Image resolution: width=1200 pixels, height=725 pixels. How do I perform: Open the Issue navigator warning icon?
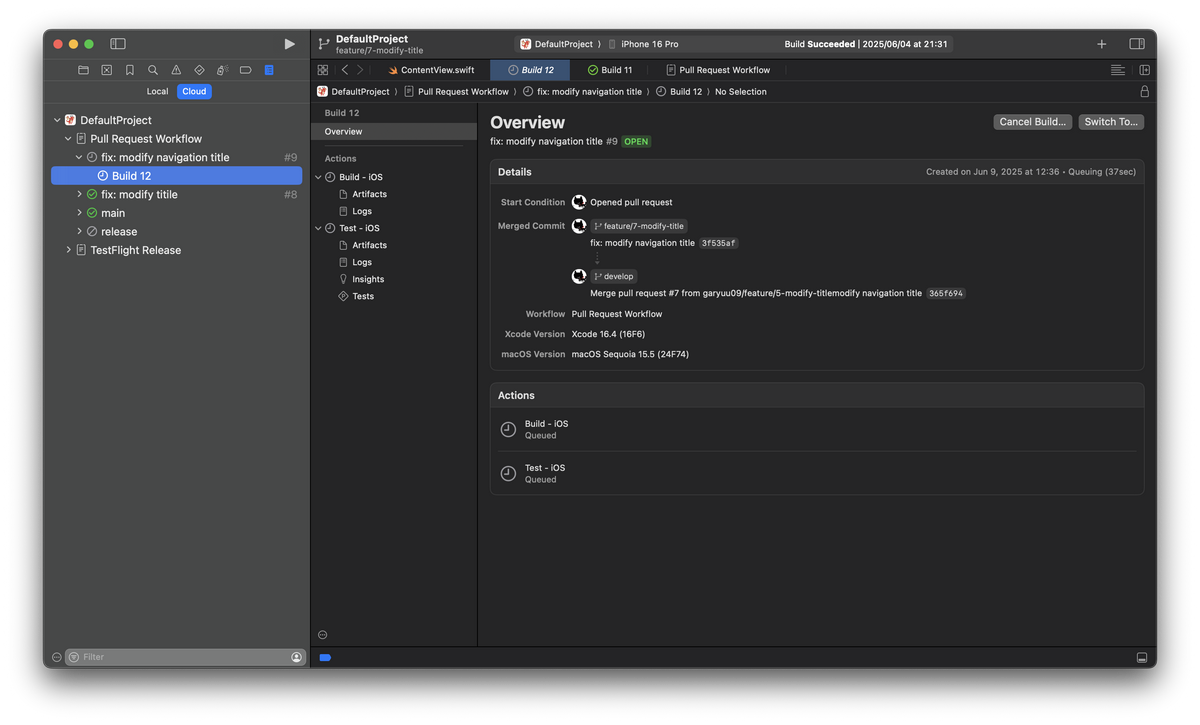click(176, 70)
